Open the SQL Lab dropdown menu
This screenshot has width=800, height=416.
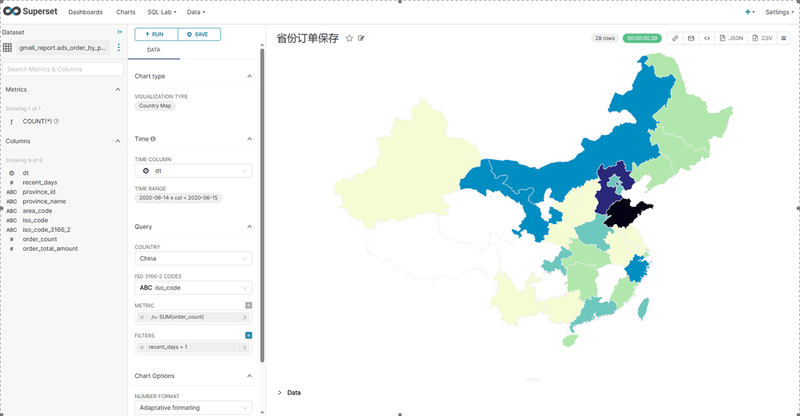pos(162,12)
